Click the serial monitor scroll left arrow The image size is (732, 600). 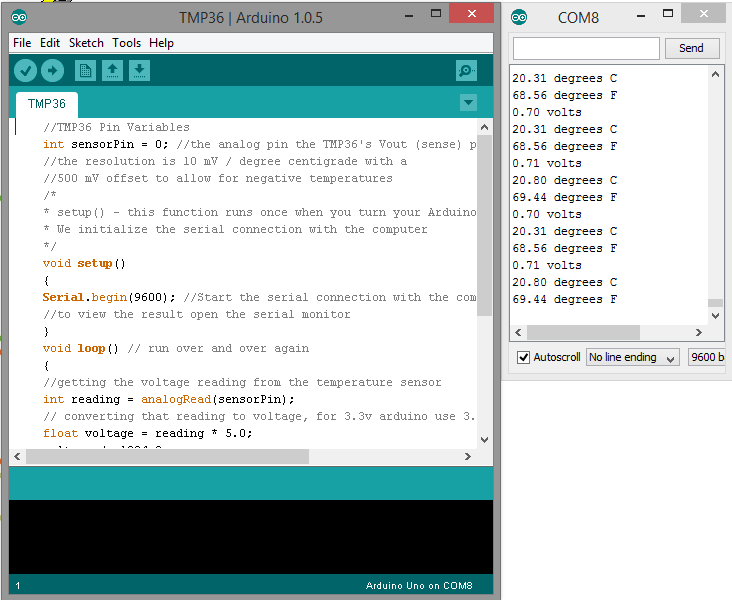tap(518, 332)
